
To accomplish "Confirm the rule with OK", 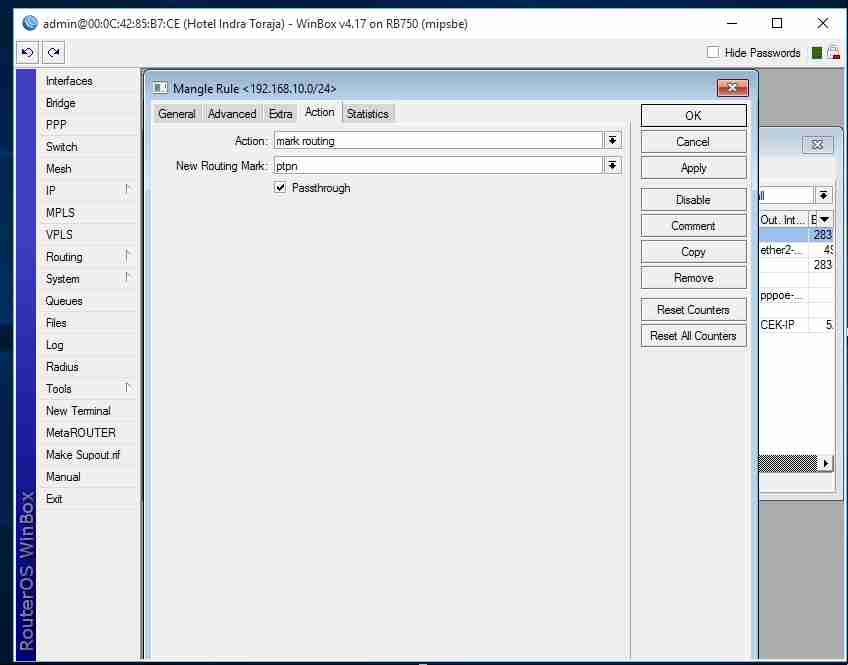I will (x=693, y=115).
